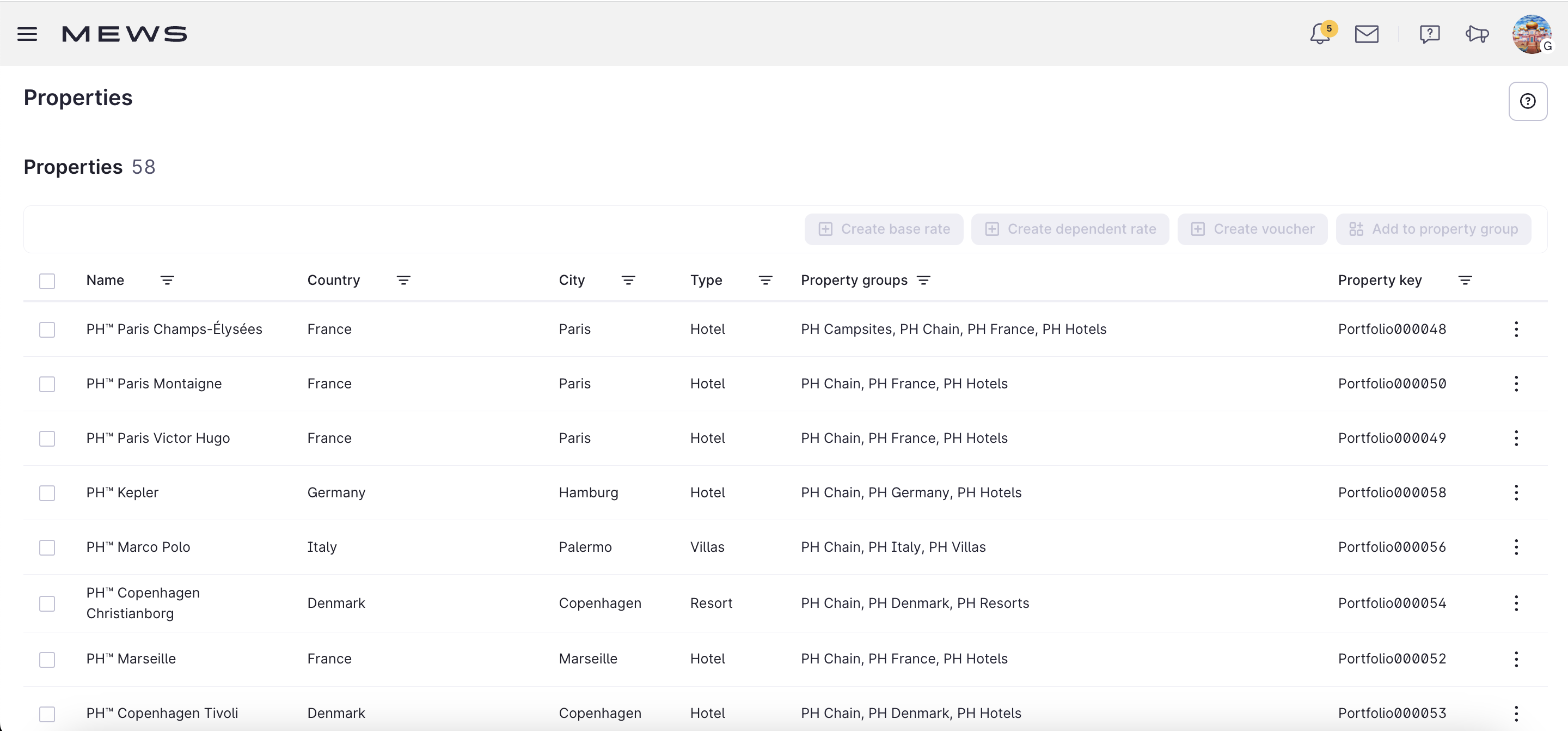Image resolution: width=1568 pixels, height=731 pixels.
Task: Click the Create dependent rate button
Action: pos(1070,229)
